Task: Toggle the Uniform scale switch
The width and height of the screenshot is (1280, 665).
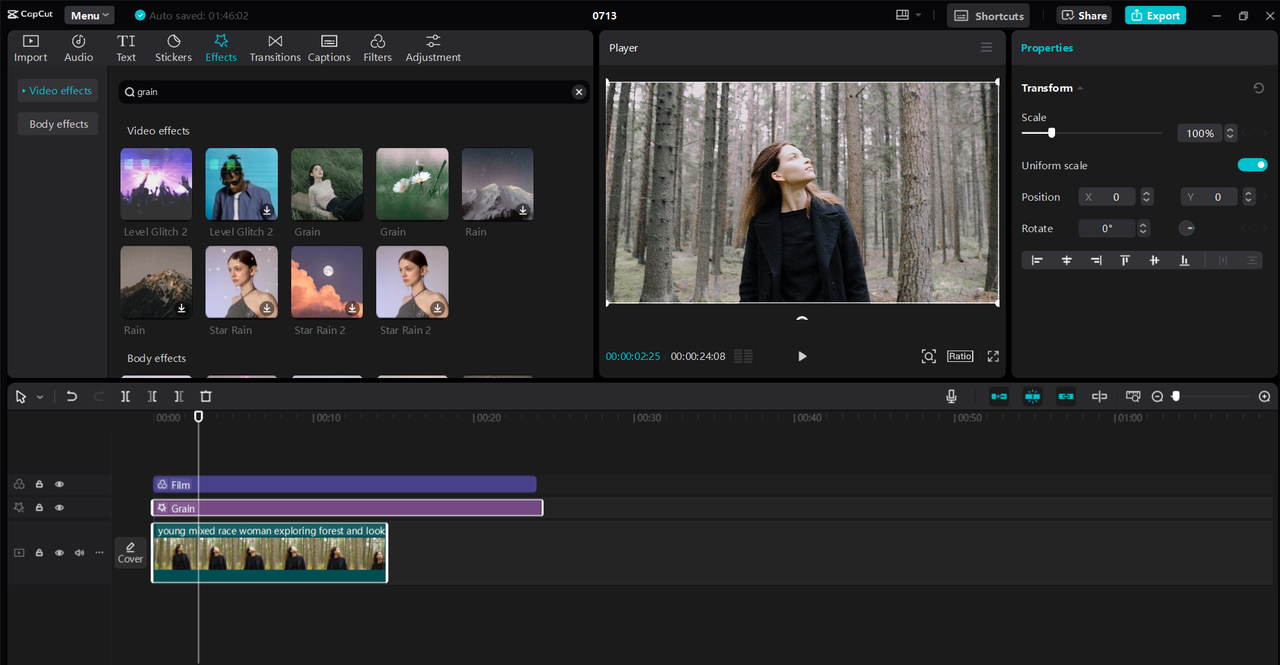Action: (x=1252, y=165)
